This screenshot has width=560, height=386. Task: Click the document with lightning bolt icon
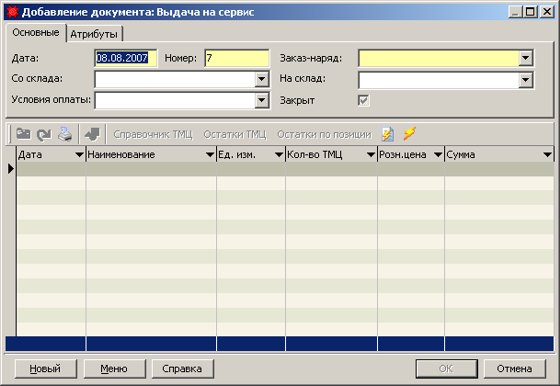tap(388, 134)
